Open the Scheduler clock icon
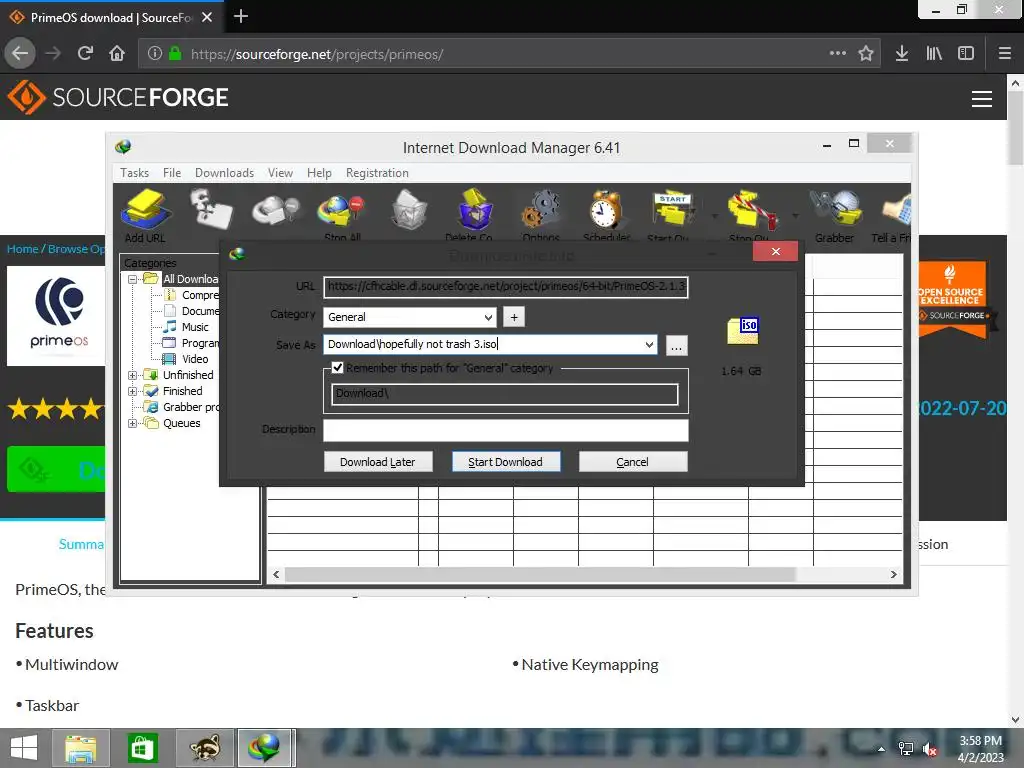 [x=607, y=216]
